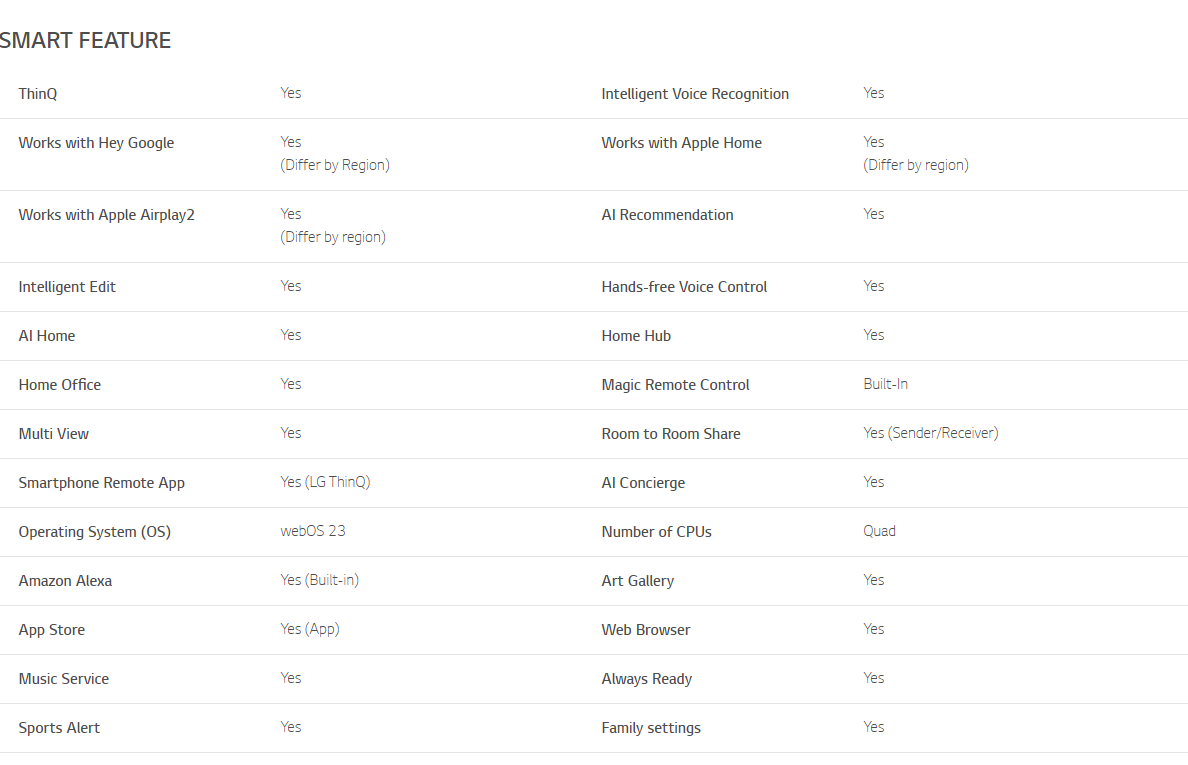Click the Yes (Sender/Receiver) value text
Image resolution: width=1188 pixels, height=765 pixels.
coord(930,433)
